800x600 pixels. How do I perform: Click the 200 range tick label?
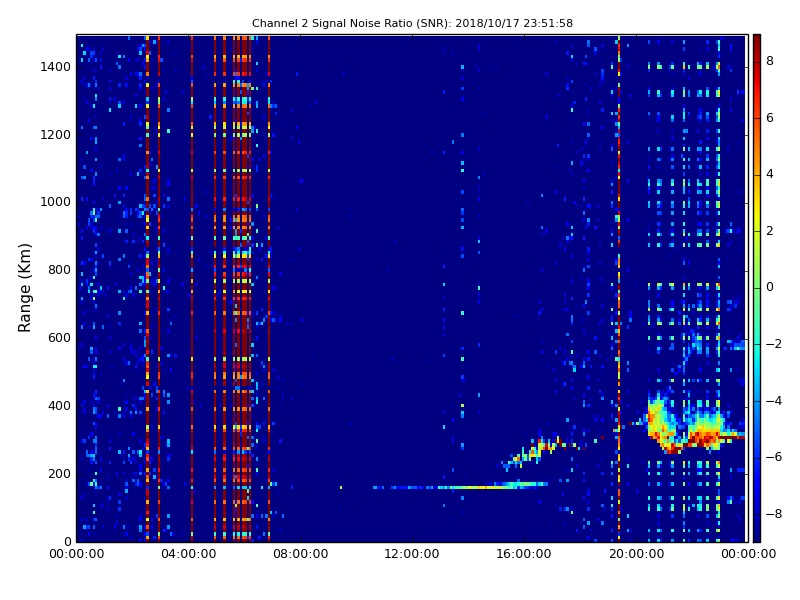[x=59, y=473]
